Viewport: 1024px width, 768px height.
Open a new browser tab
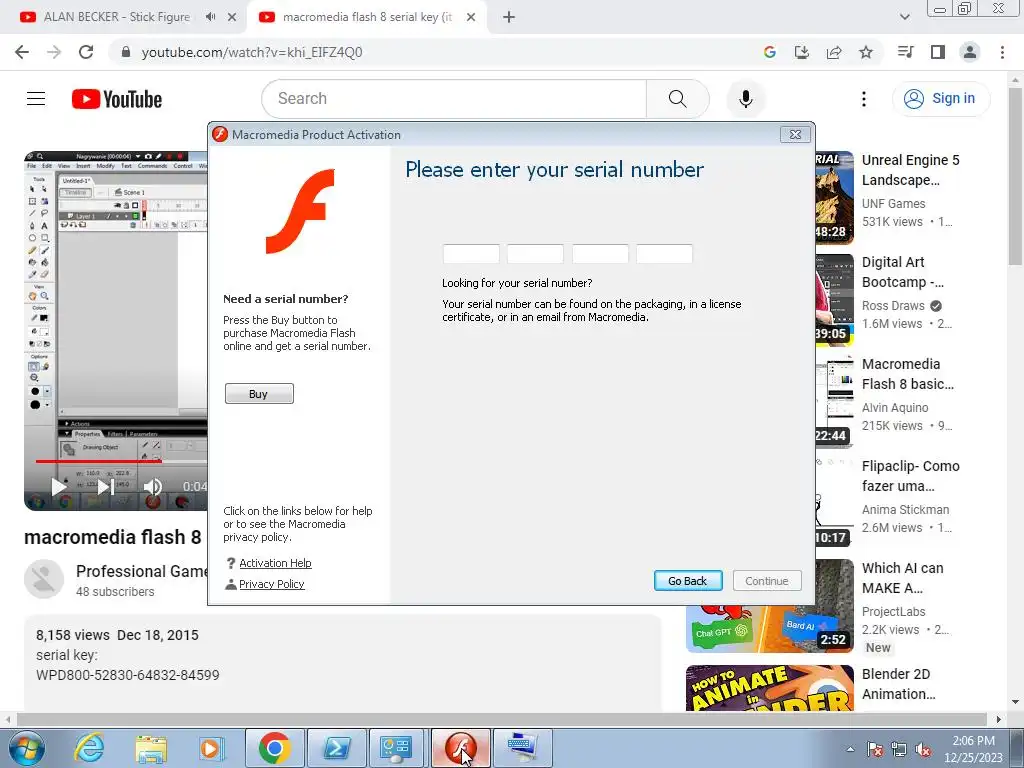pos(509,18)
